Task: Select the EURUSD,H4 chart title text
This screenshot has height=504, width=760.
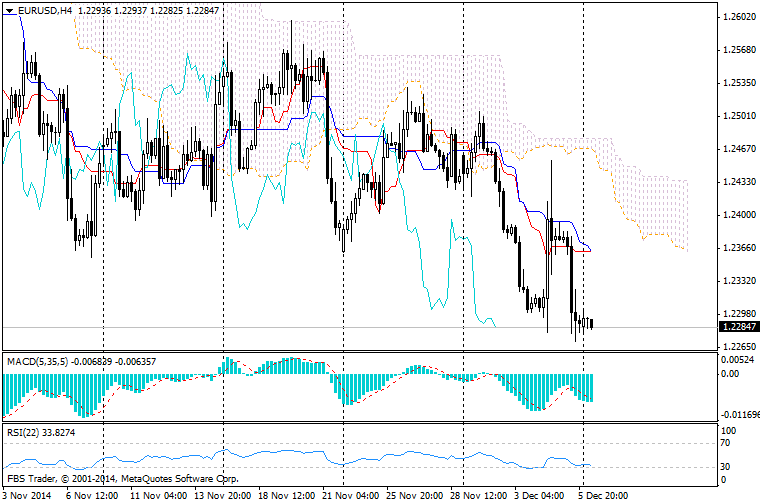Action: pyautogui.click(x=45, y=10)
